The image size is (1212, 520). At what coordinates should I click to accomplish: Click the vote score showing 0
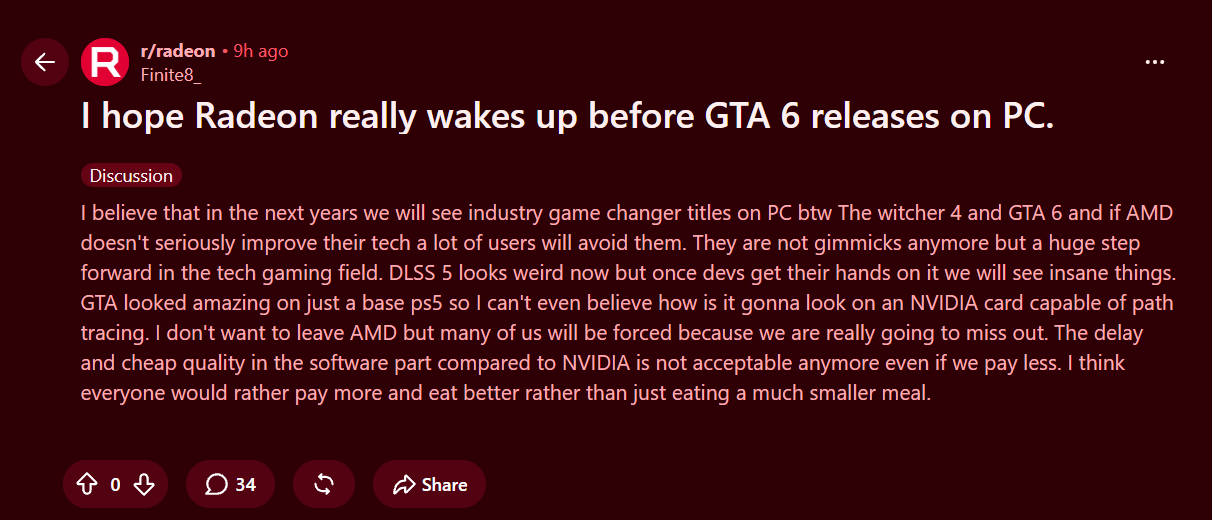point(115,485)
